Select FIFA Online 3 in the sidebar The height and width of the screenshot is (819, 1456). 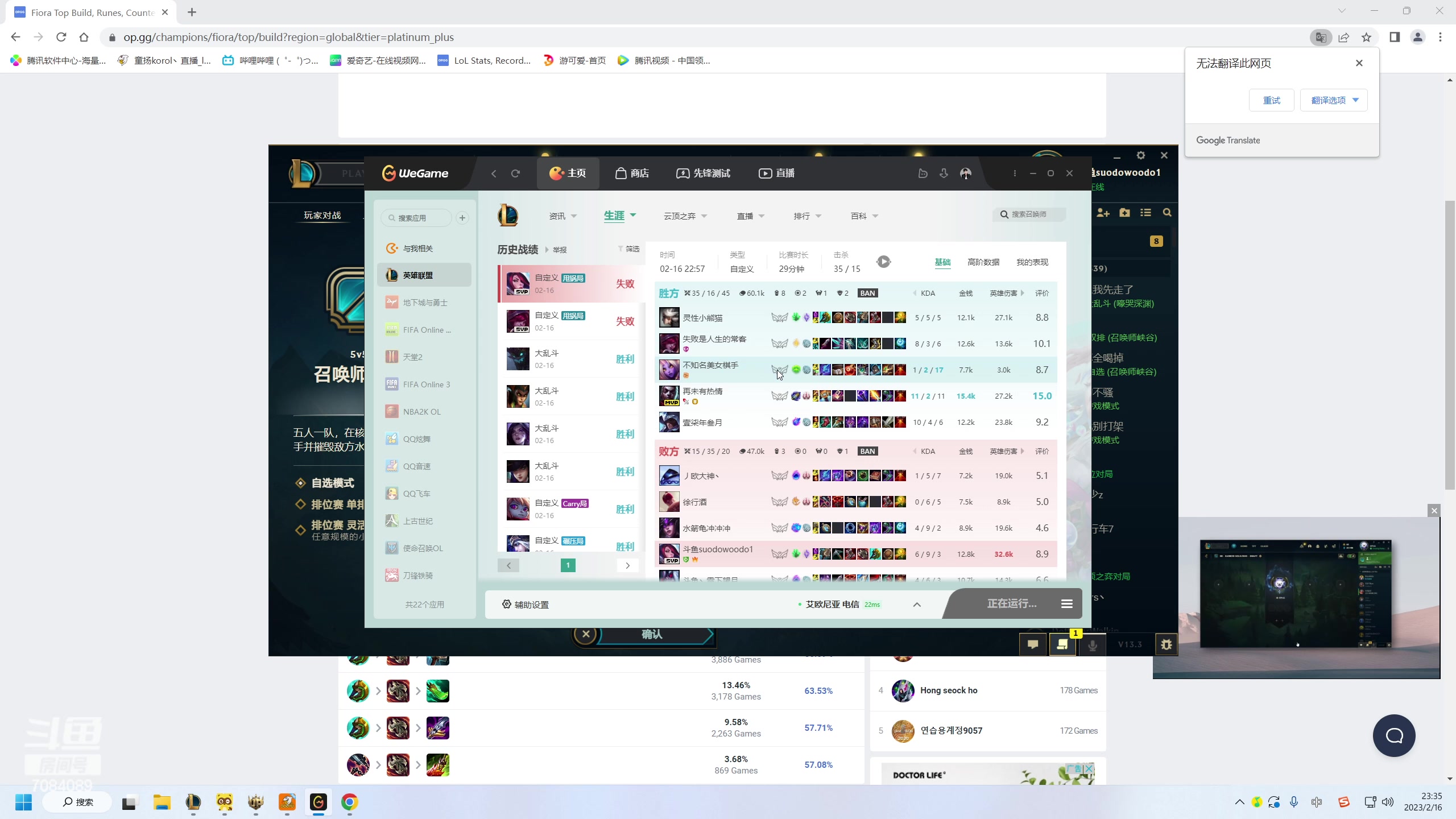[424, 384]
